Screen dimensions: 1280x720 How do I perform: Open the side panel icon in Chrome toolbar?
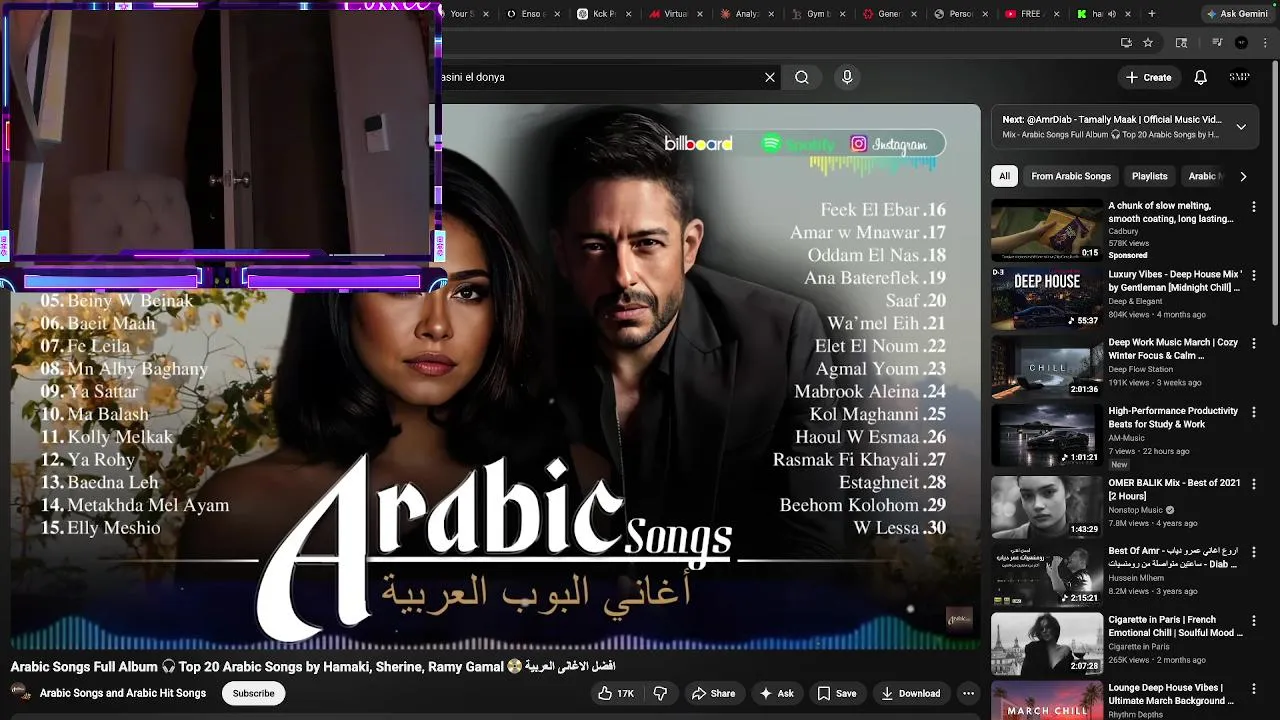[x=1181, y=43]
